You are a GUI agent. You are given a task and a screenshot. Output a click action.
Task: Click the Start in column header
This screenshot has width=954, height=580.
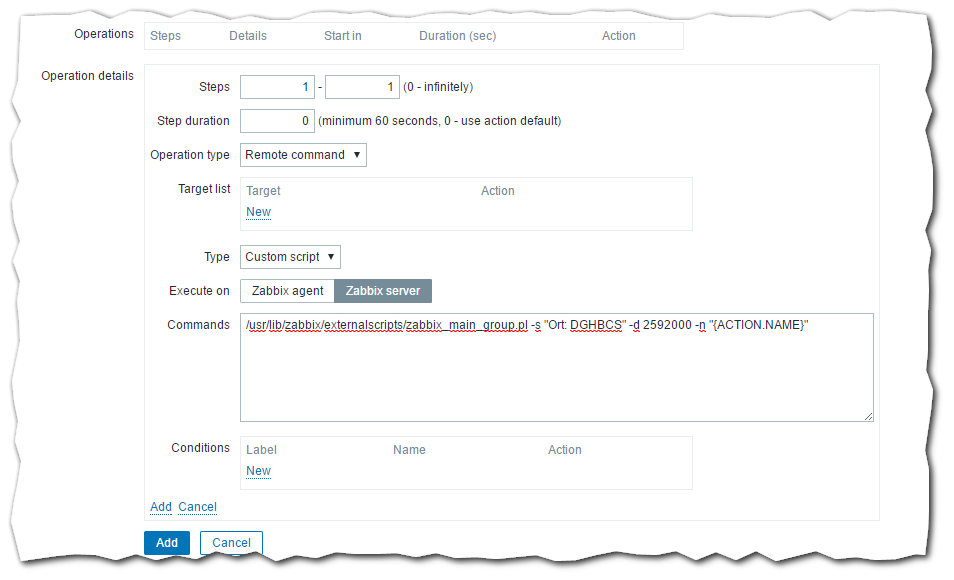[342, 36]
